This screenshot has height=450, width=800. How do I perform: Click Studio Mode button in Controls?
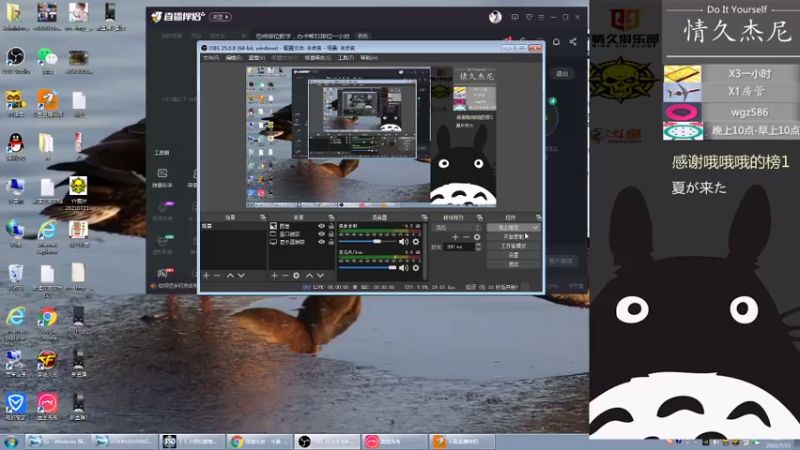pos(513,246)
